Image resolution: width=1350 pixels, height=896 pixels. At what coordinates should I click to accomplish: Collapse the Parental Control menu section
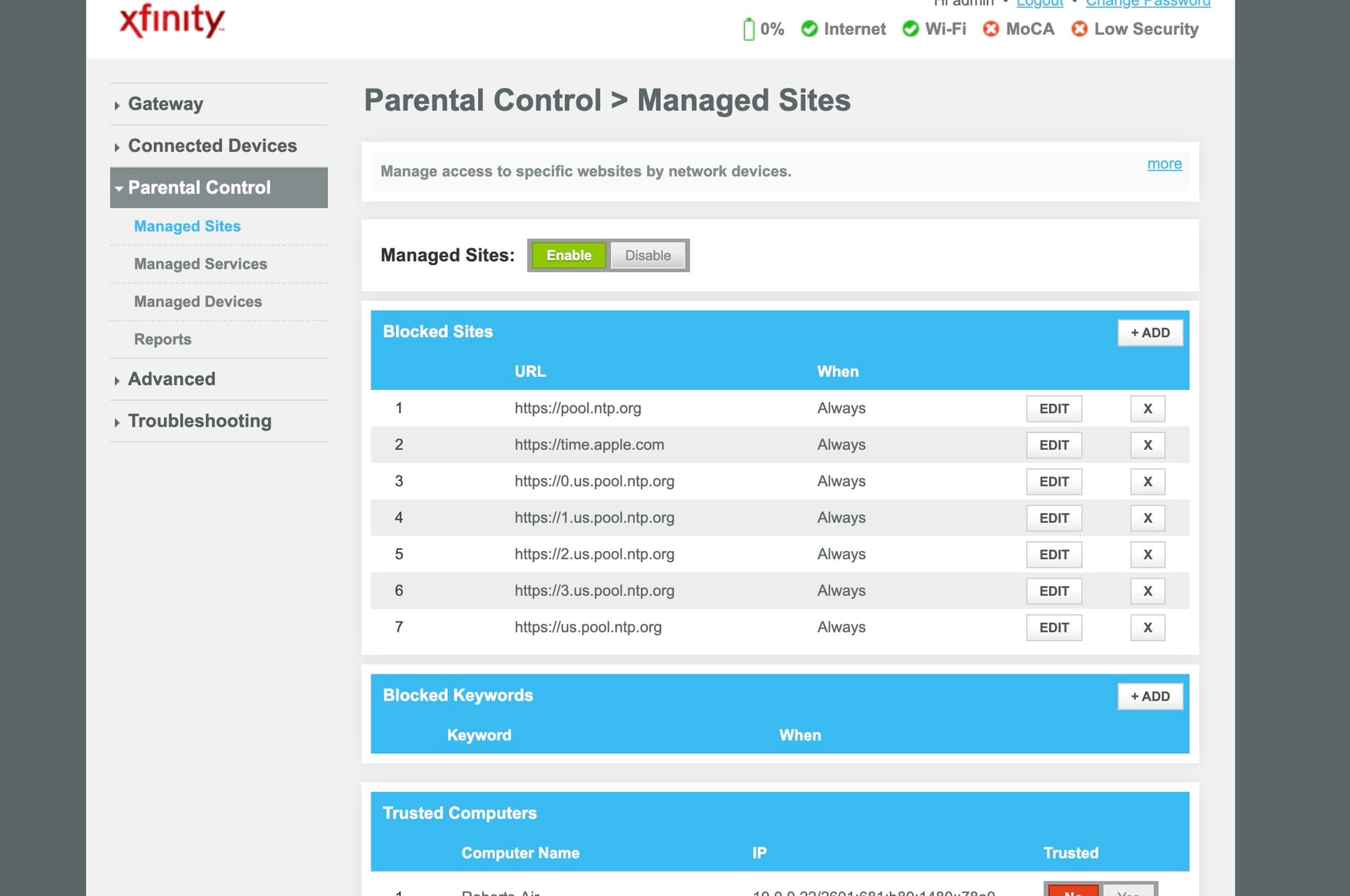click(x=219, y=188)
